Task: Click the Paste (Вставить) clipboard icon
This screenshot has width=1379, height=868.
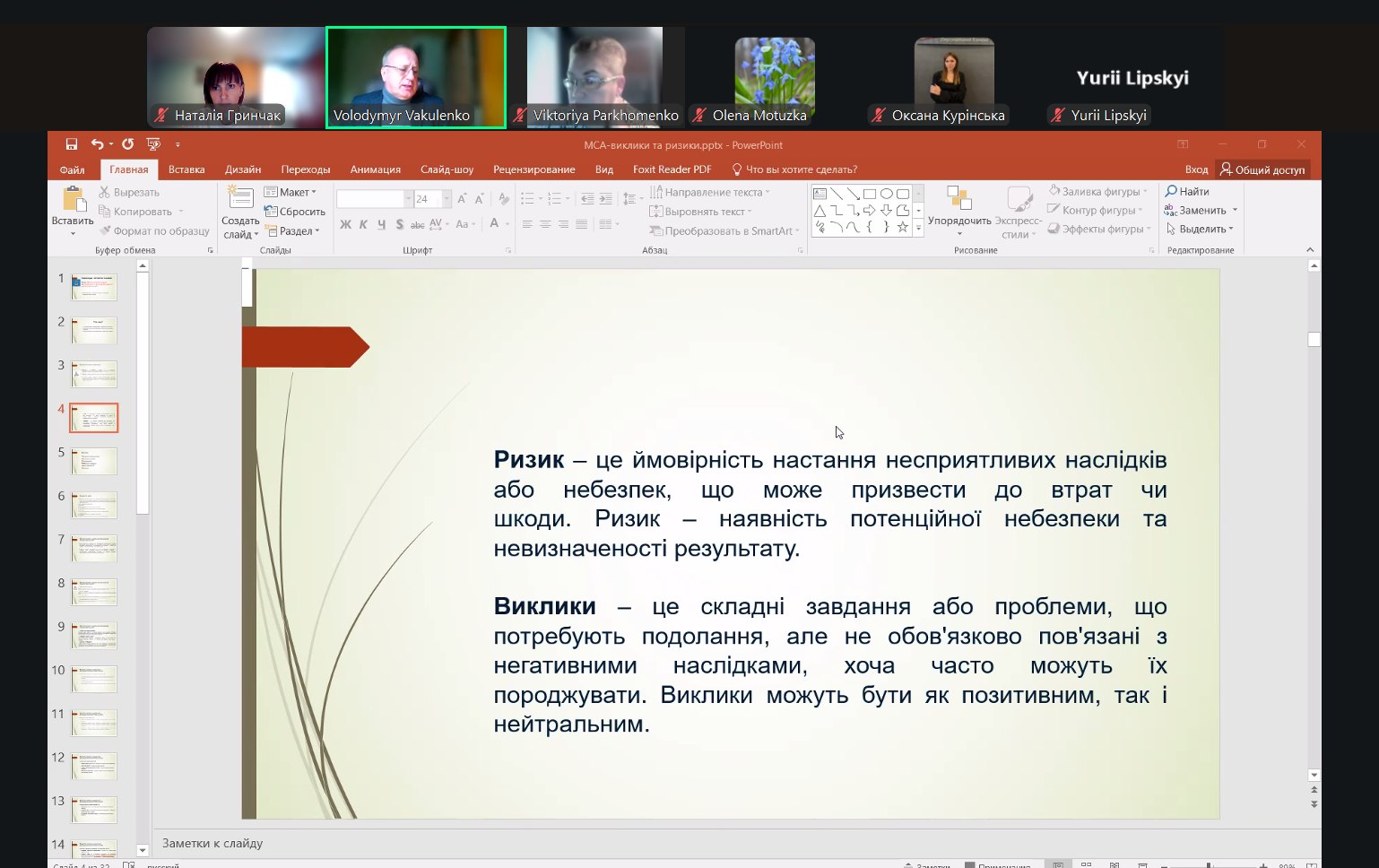Action: (73, 200)
